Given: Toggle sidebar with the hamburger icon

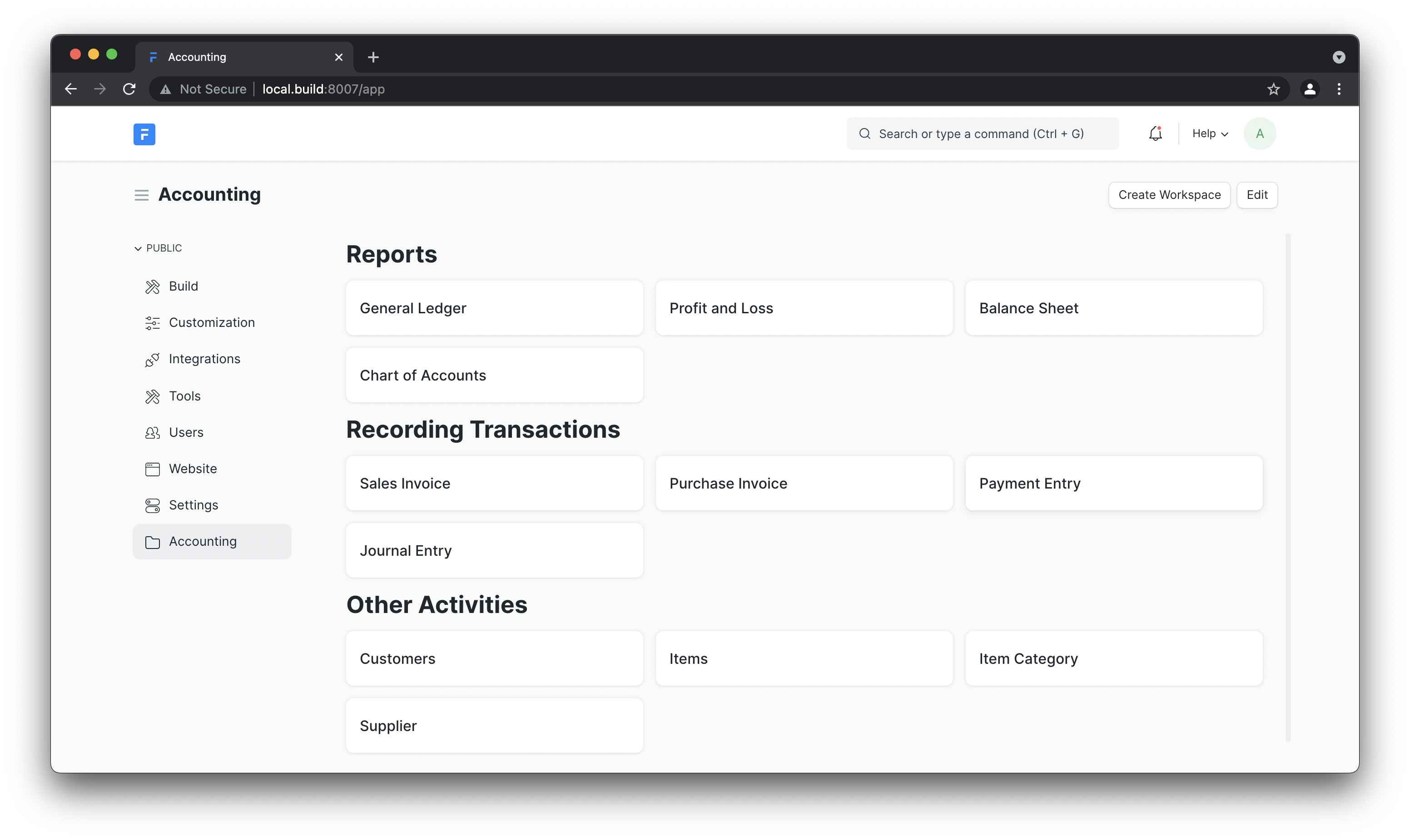Looking at the screenshot, I should tap(141, 195).
